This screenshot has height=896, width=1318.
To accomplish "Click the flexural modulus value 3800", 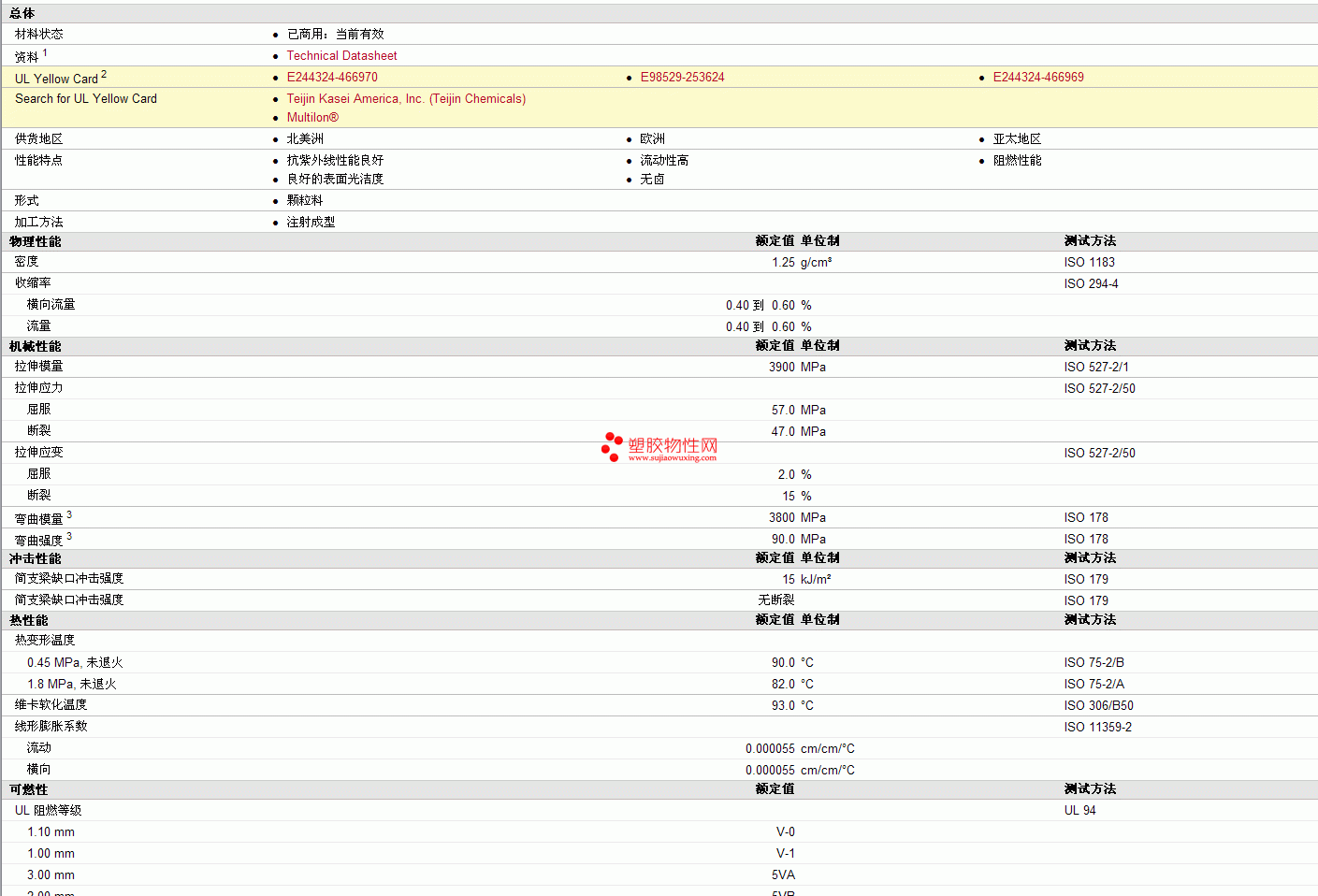I will pyautogui.click(x=782, y=518).
